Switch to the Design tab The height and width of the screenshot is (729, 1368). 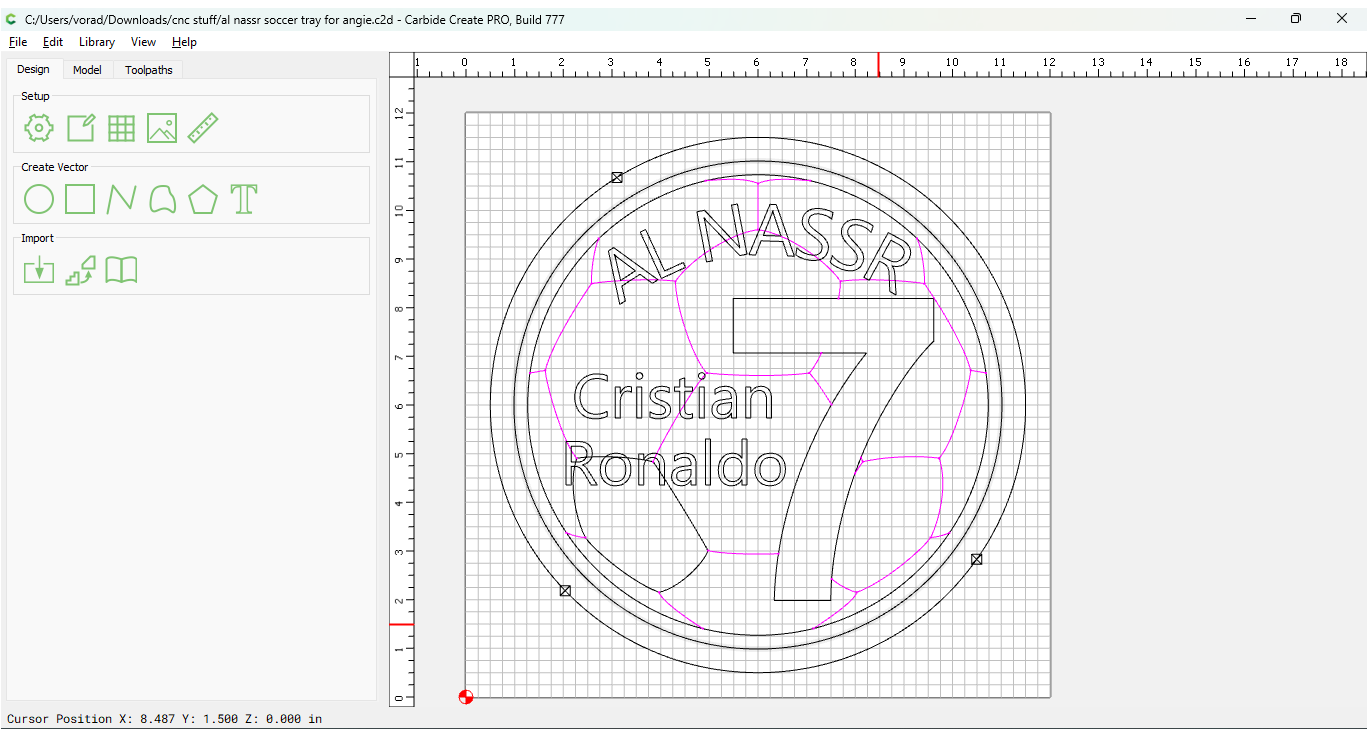[33, 69]
